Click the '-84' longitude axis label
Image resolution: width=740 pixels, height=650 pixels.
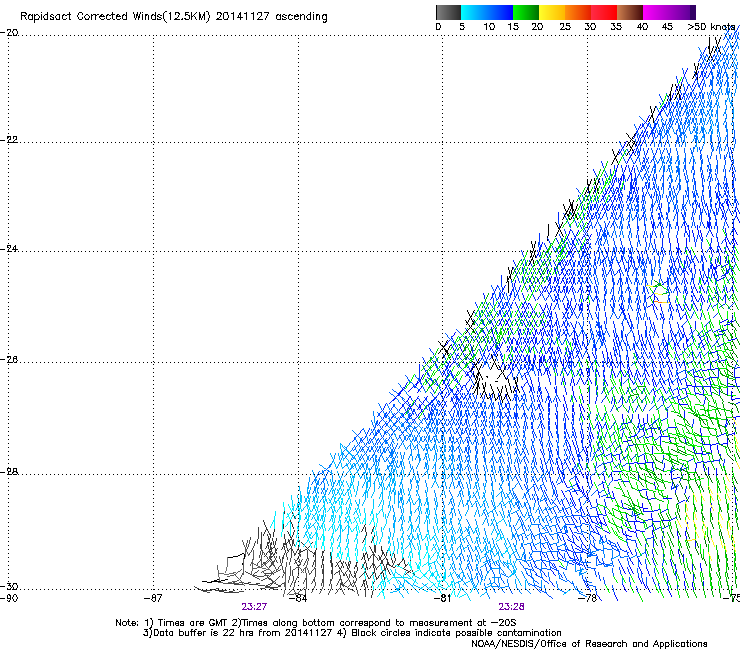(x=298, y=598)
